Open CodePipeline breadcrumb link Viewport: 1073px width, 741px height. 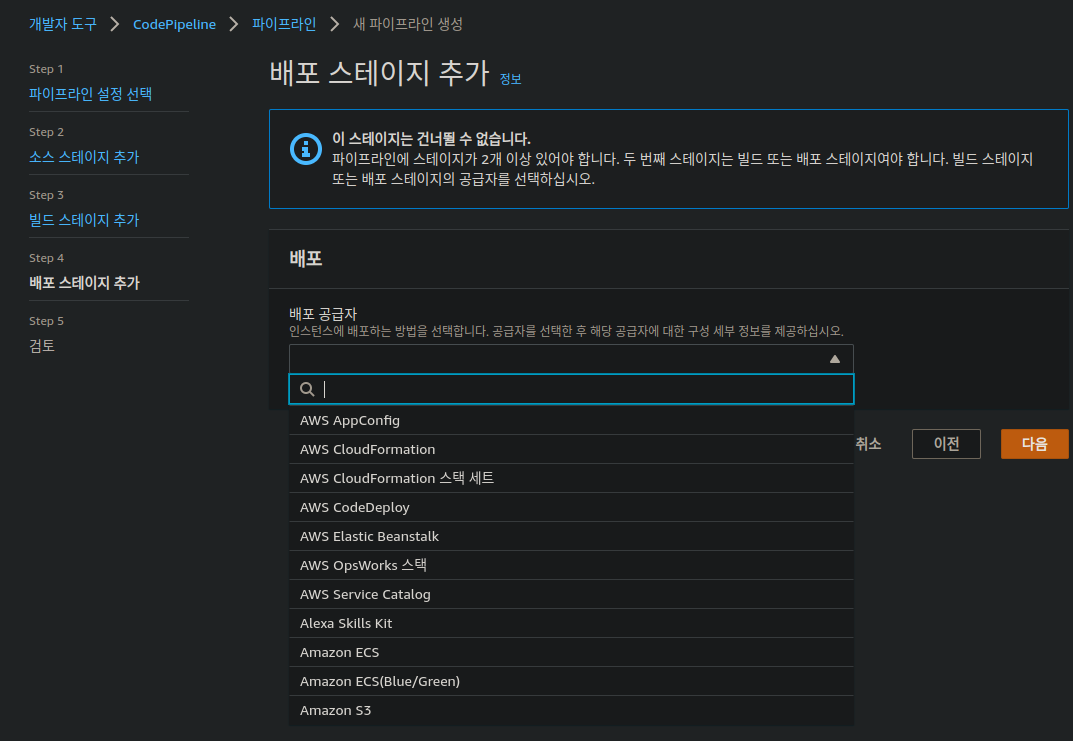[x=174, y=24]
